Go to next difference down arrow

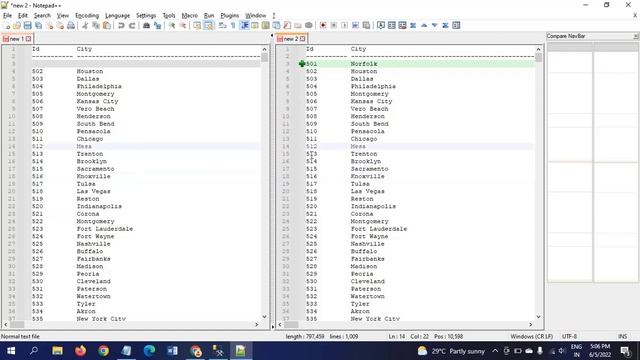435,25
